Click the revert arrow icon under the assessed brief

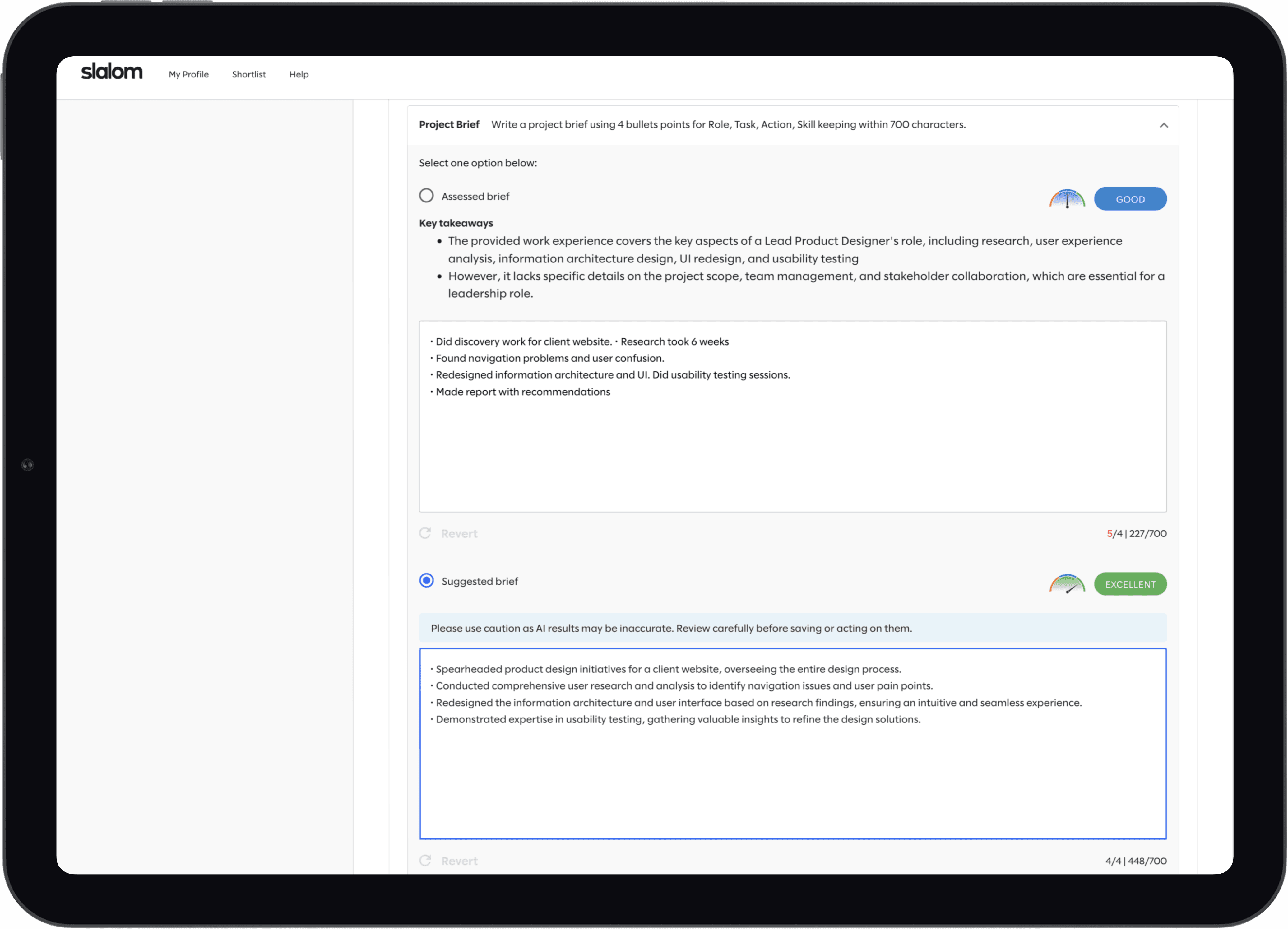[x=425, y=533]
